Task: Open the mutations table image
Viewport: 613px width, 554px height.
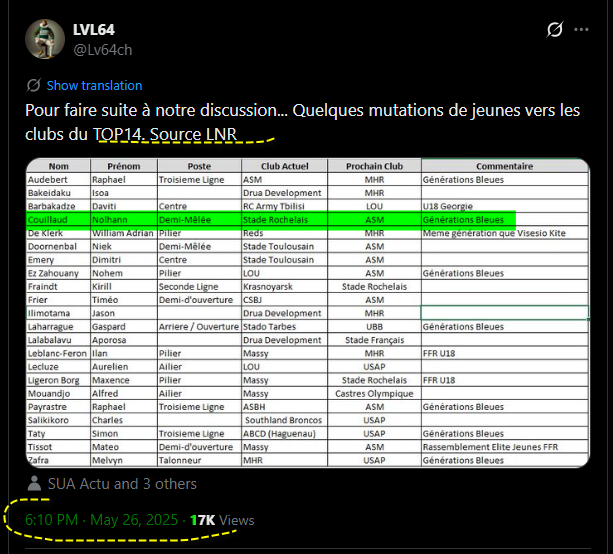Action: [308, 312]
